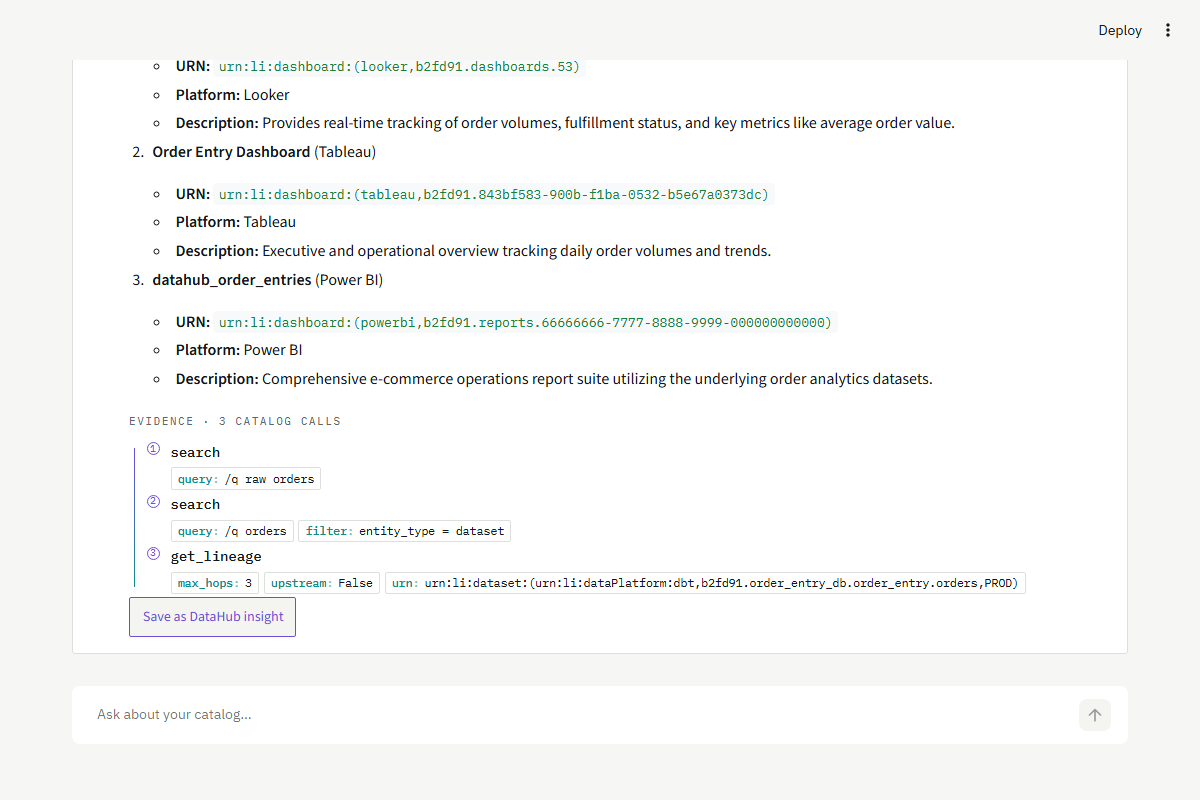Screen dimensions: 1200x800
Task: Click 'Platform: Power BI' line
Action: tap(239, 350)
